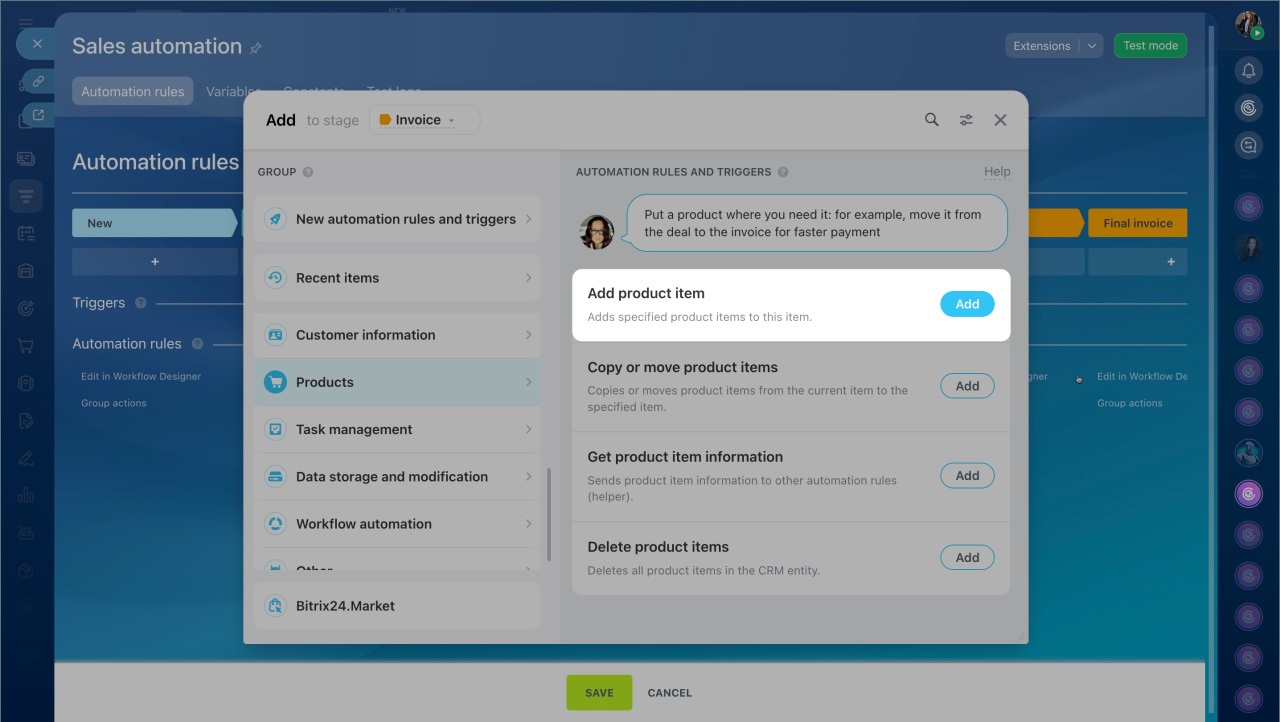The height and width of the screenshot is (722, 1280).
Task: Click the notifications bell icon
Action: pos(1248,70)
